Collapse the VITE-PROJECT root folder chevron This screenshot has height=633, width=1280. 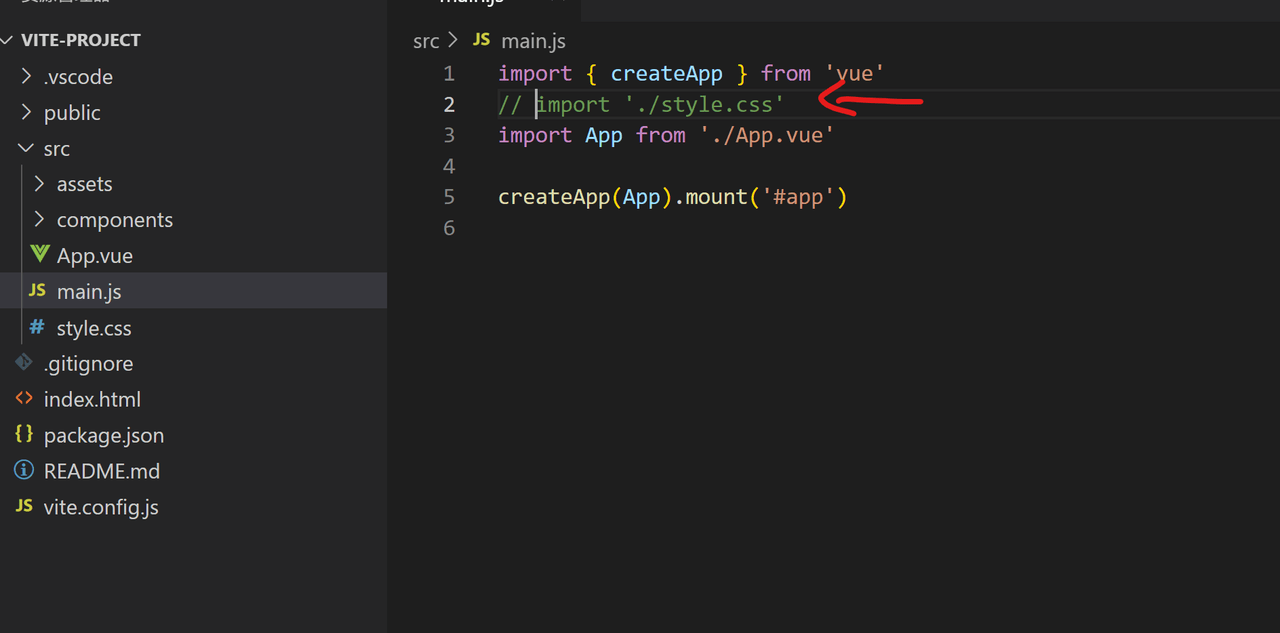(x=8, y=41)
